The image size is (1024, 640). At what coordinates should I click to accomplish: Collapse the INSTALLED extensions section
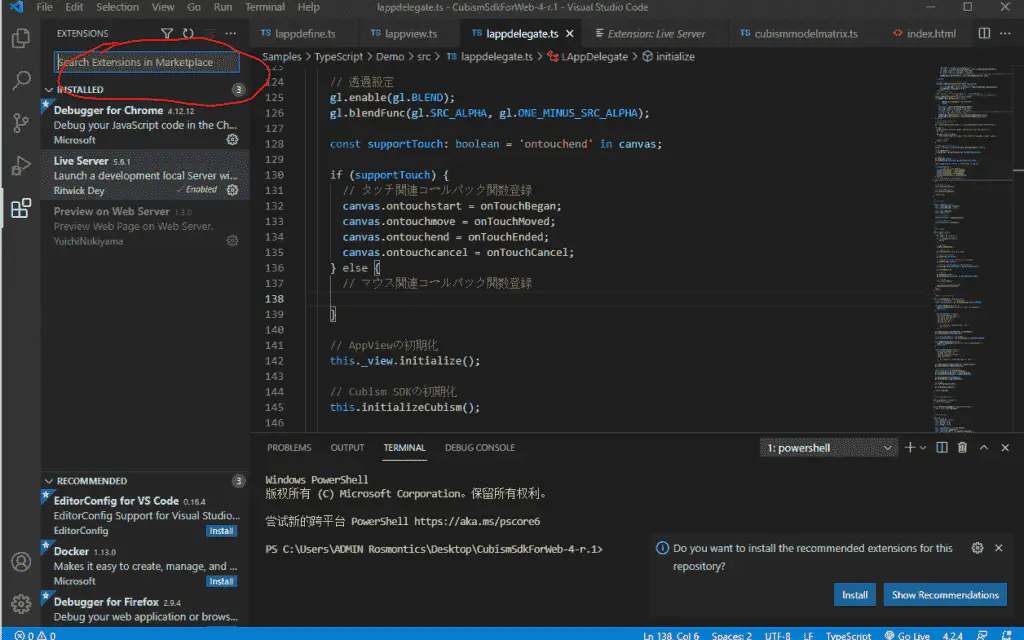pyautogui.click(x=49, y=89)
